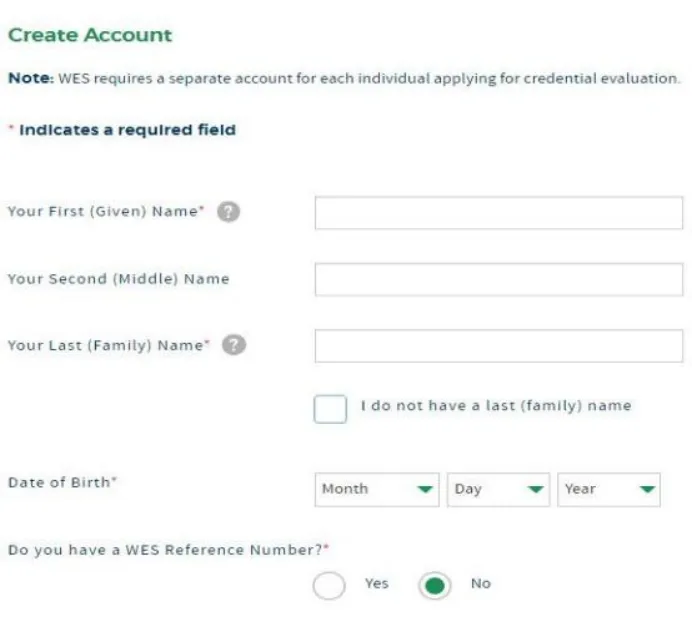Click the Create Account heading
This screenshot has height=617, width=692.
coord(90,35)
